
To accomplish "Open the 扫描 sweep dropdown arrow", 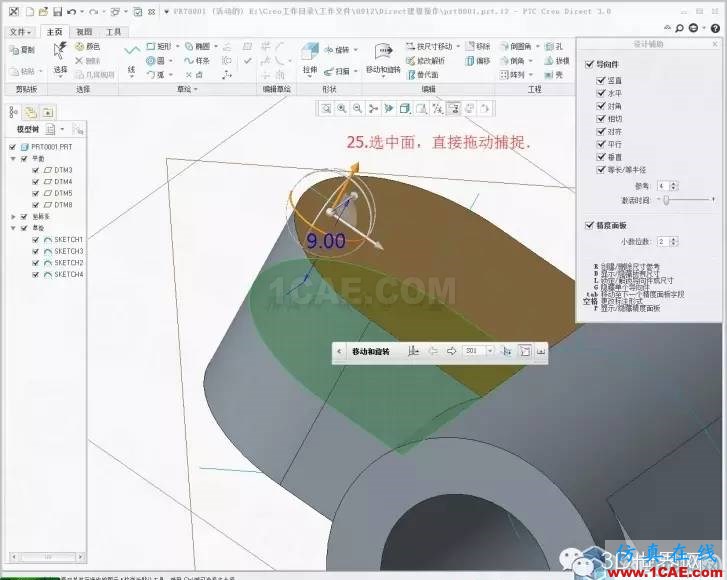I will pos(356,71).
